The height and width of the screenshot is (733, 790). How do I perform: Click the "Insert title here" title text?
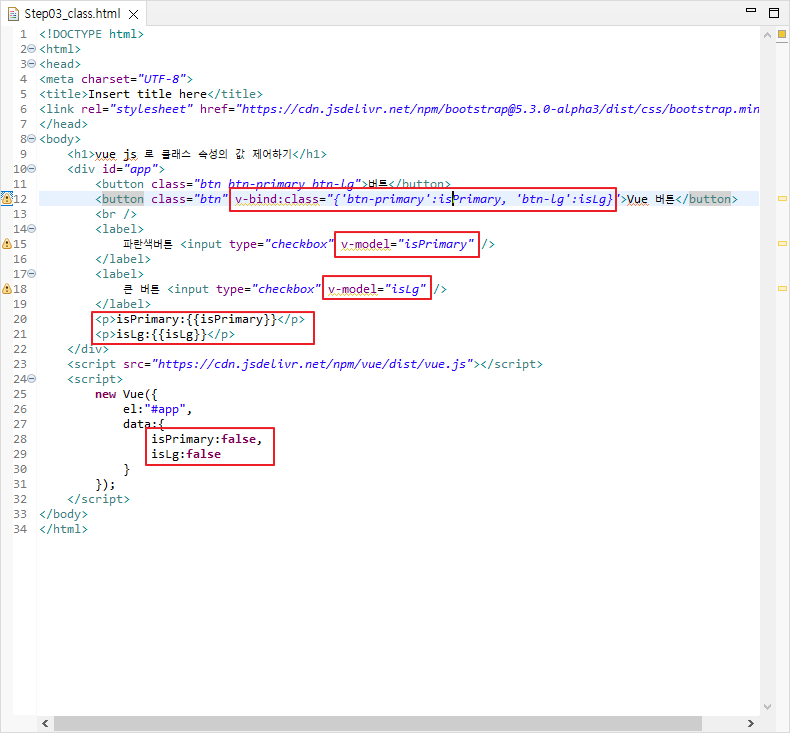(147, 94)
